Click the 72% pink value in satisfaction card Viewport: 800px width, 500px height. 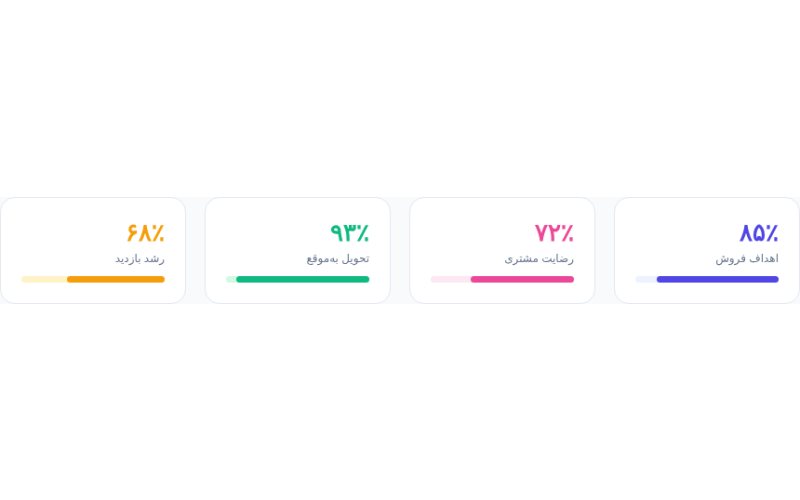click(554, 233)
